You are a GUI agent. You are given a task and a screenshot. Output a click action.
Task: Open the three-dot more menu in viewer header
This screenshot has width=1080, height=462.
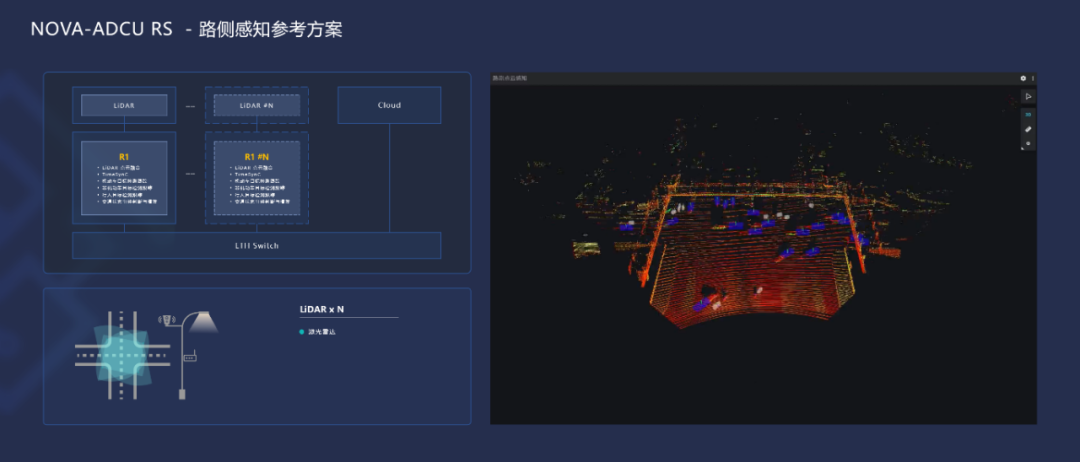1032,78
